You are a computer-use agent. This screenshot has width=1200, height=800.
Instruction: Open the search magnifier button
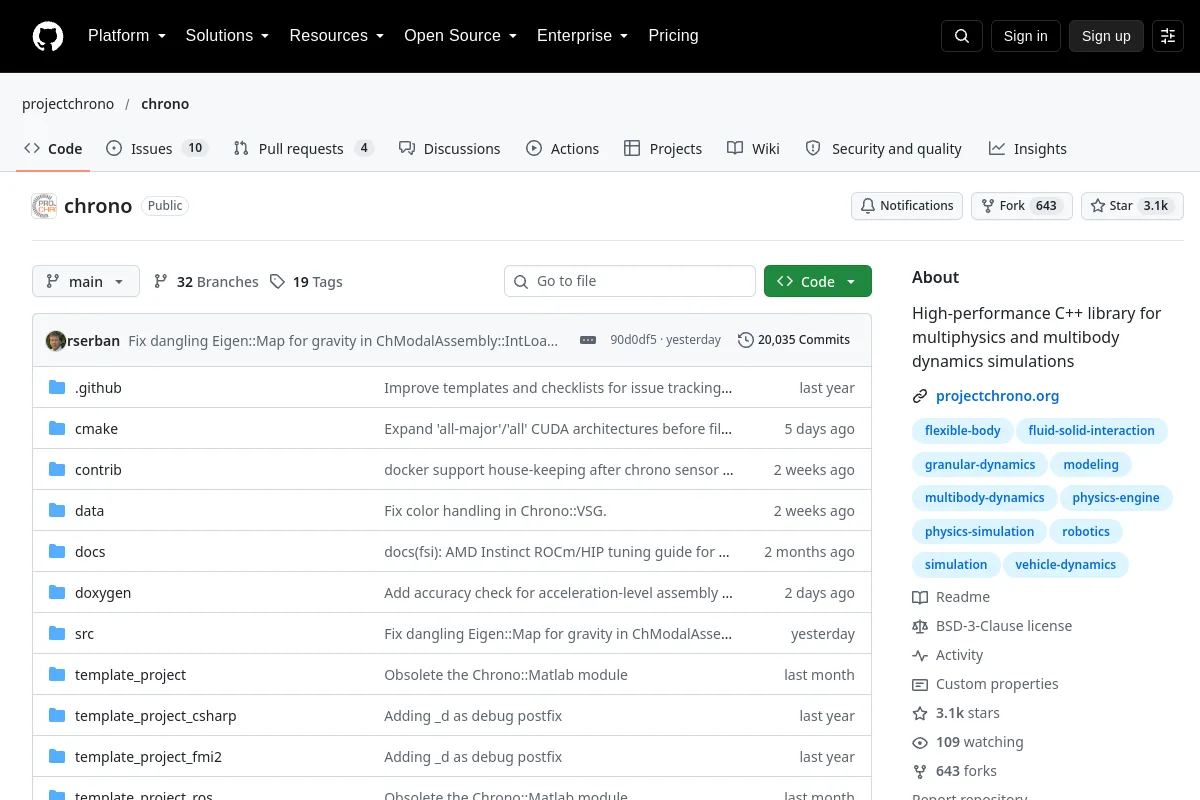(x=962, y=36)
